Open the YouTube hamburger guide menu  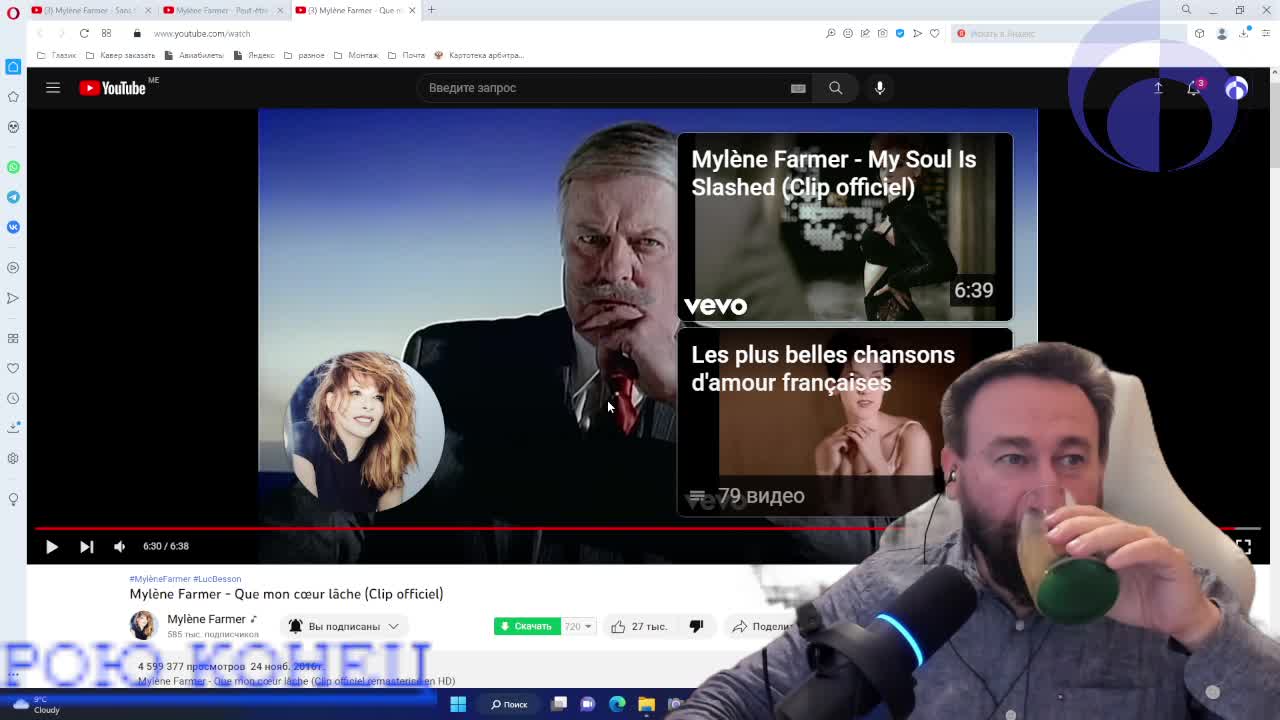point(53,88)
